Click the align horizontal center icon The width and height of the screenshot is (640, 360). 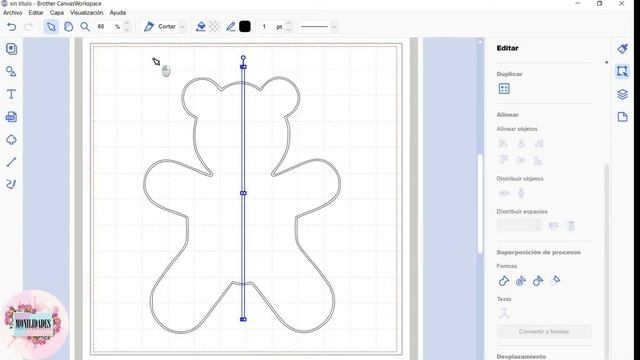[x=521, y=143]
